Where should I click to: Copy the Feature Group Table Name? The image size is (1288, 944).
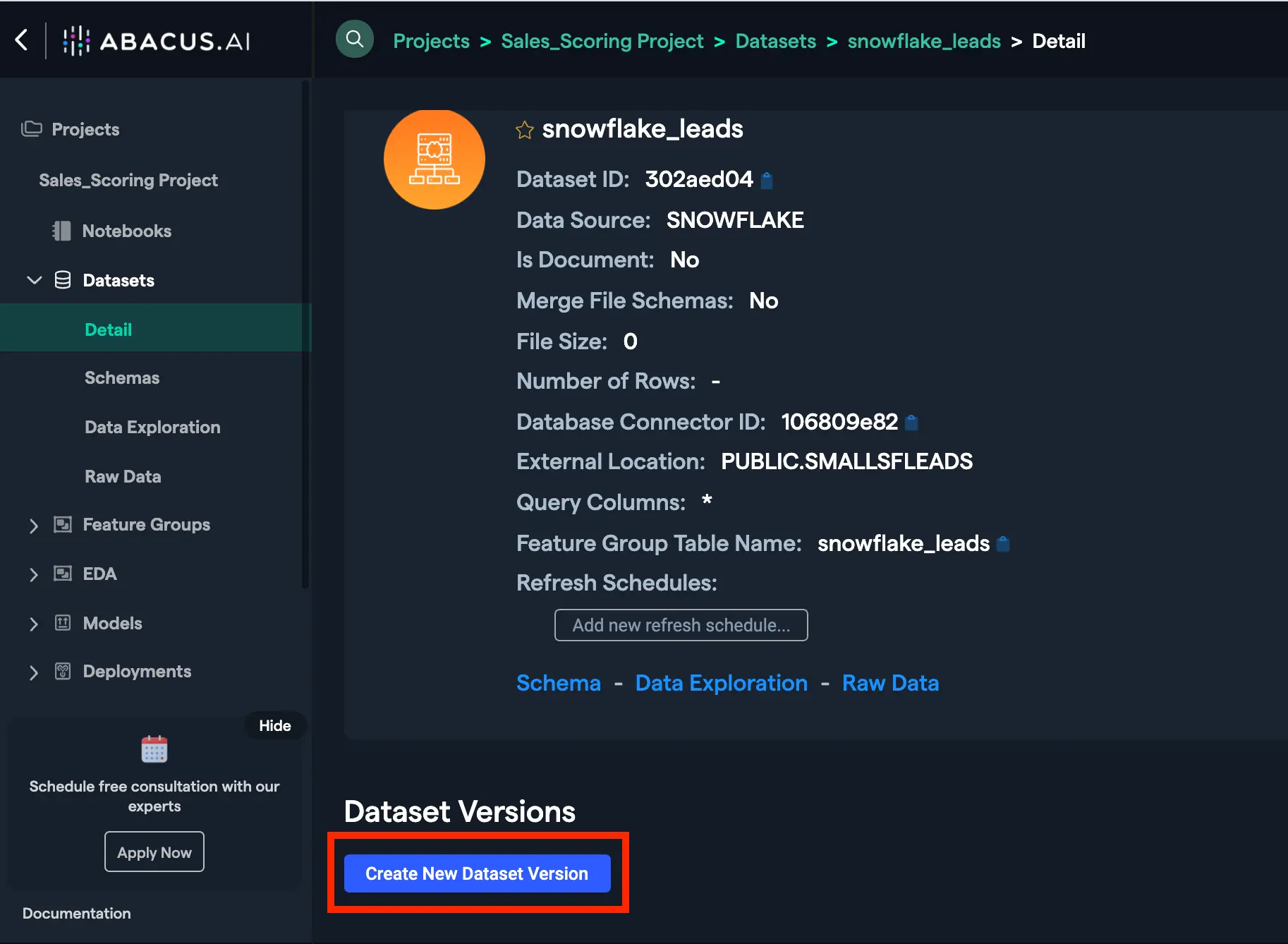tap(1003, 544)
